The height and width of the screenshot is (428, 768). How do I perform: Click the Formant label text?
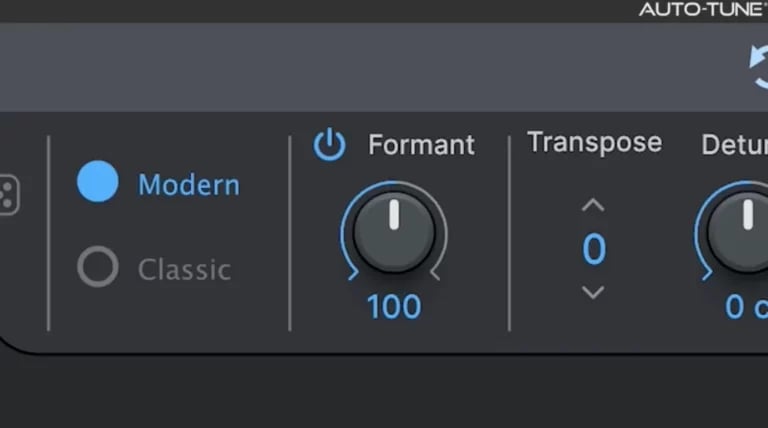[x=421, y=145]
